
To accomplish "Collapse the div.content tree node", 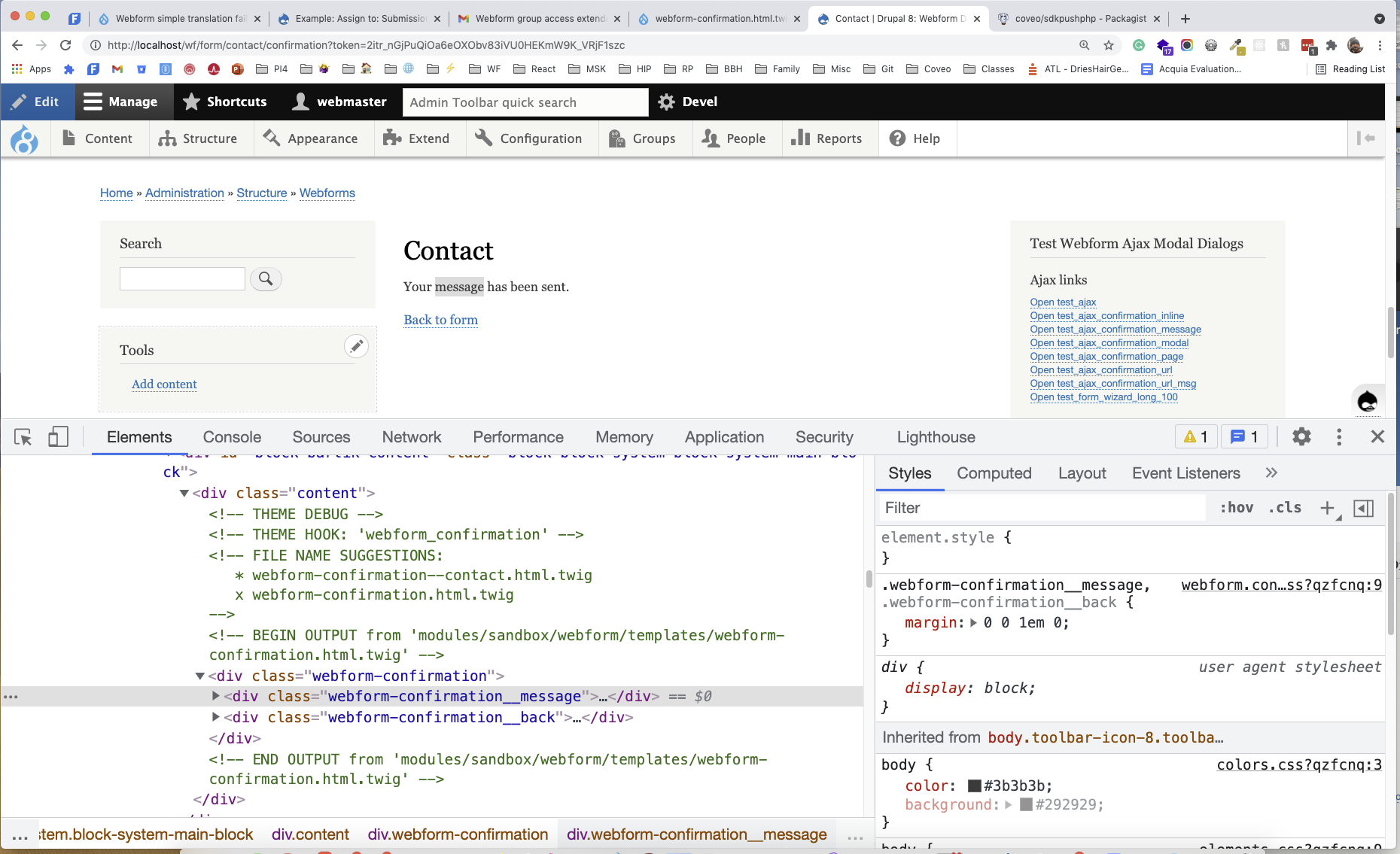I will click(184, 493).
